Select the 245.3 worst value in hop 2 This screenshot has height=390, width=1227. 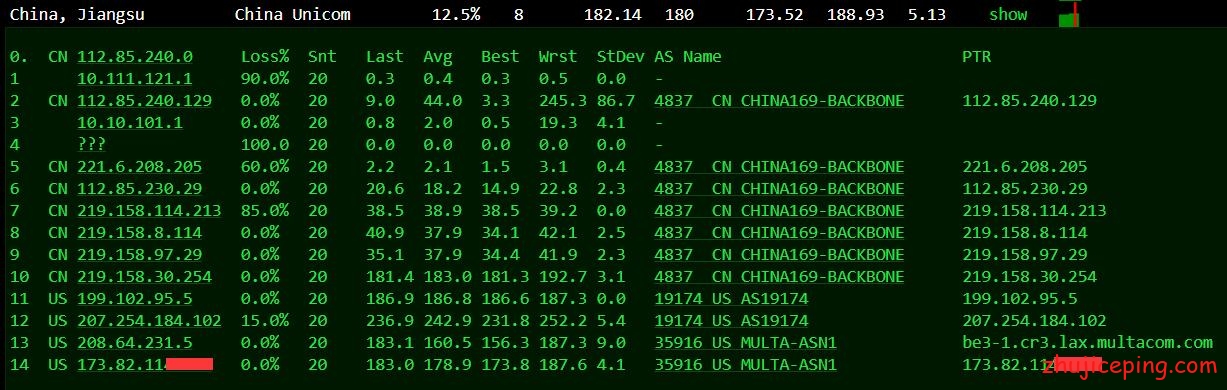click(x=562, y=101)
